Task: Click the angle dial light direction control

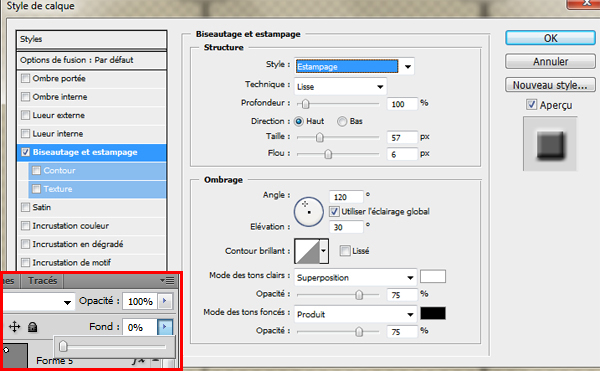Action: pos(308,212)
